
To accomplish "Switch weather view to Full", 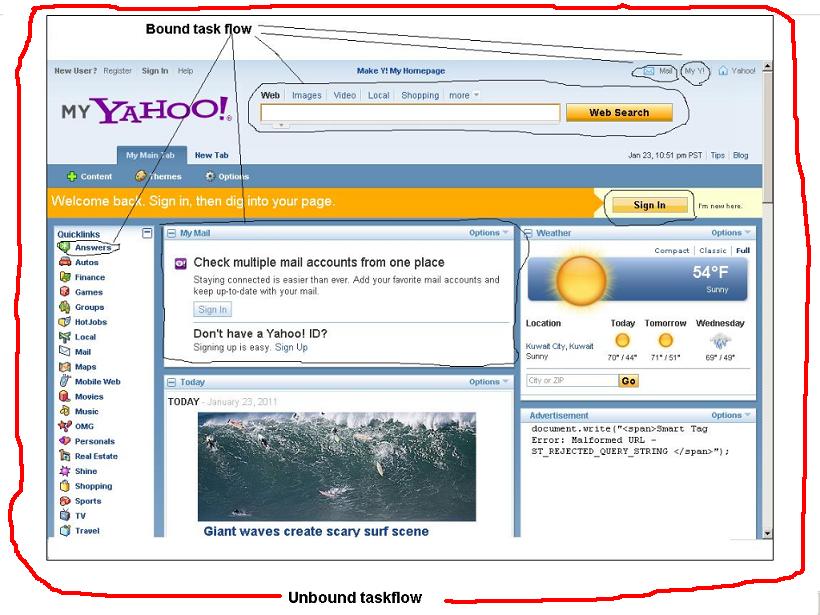I will [x=743, y=250].
